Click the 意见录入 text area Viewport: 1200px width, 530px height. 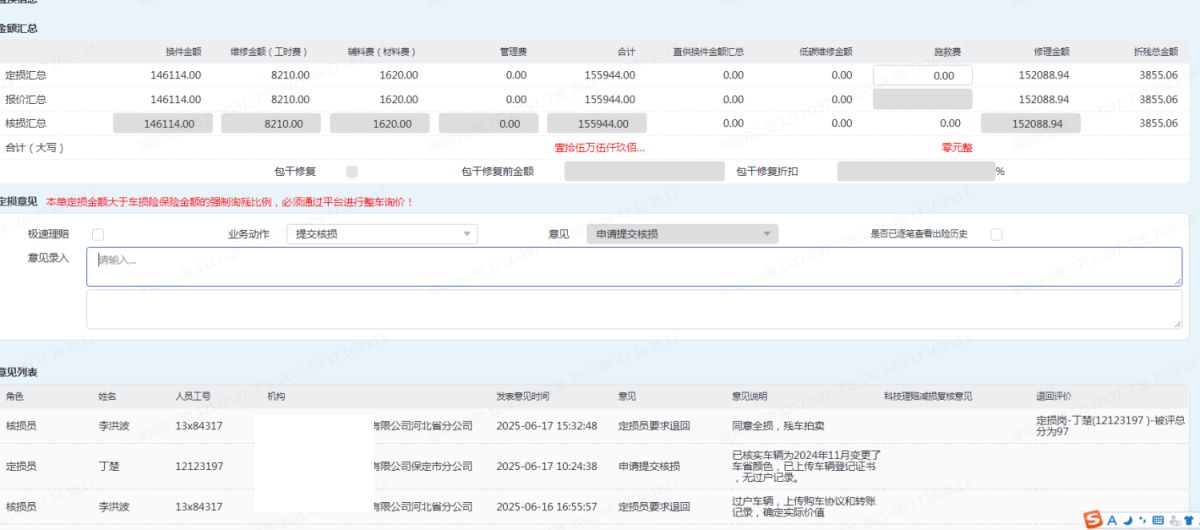(634, 267)
